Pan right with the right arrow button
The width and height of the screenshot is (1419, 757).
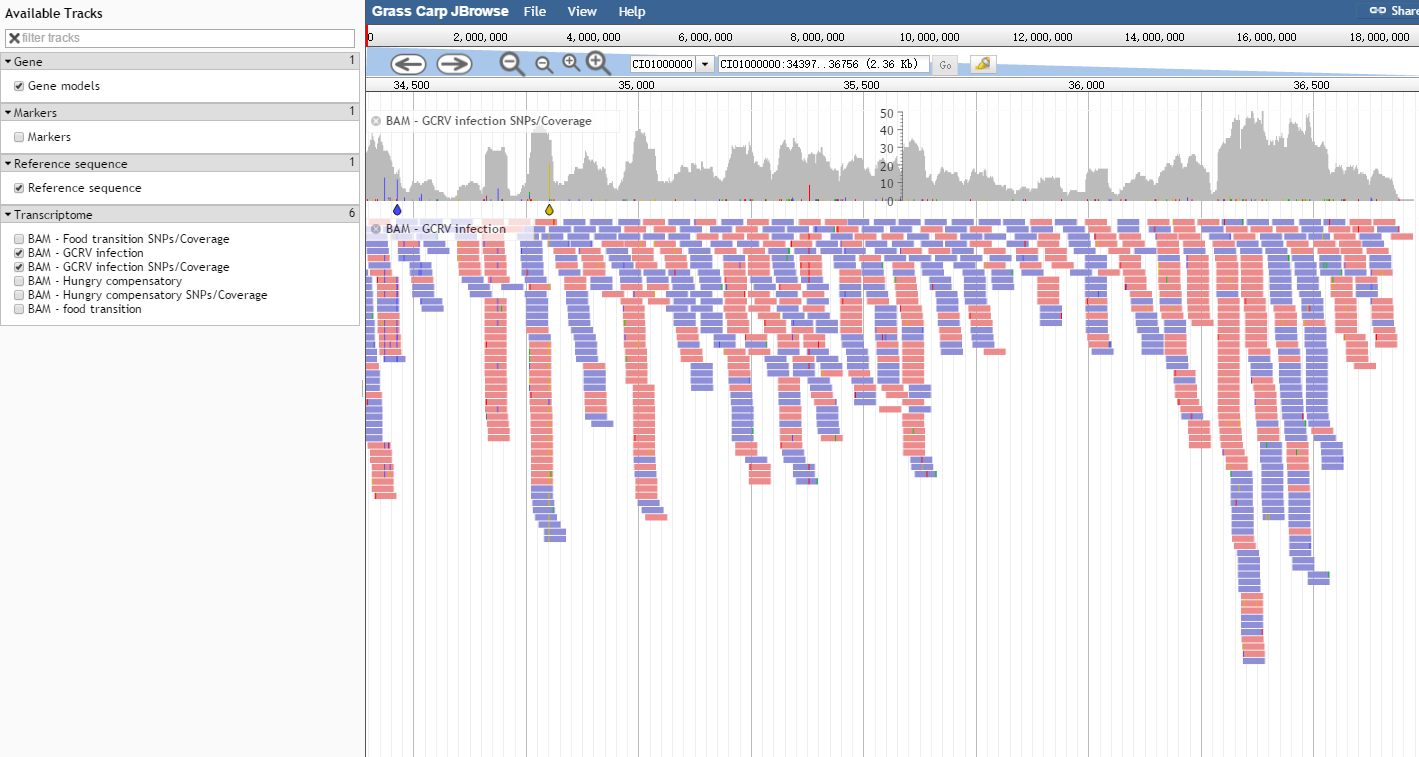point(454,64)
